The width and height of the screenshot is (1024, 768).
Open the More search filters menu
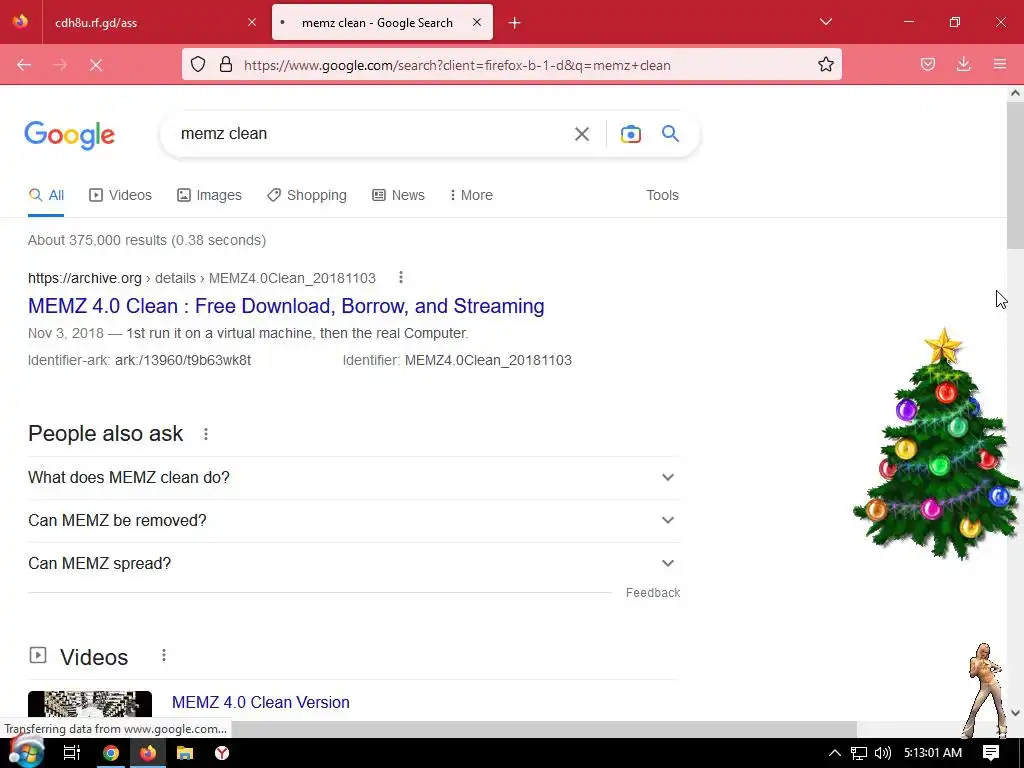(470, 195)
